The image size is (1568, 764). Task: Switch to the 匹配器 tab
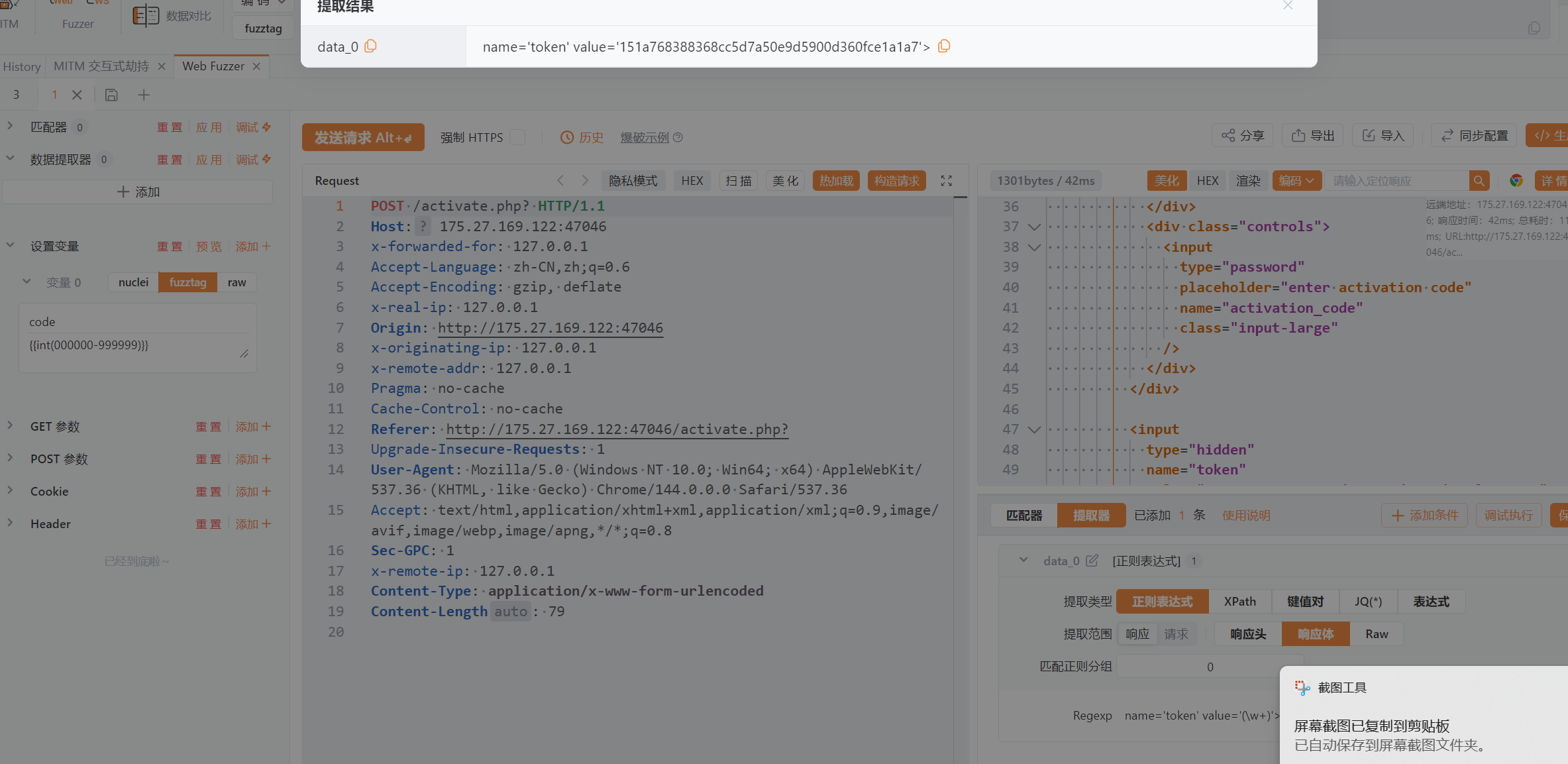click(x=1023, y=516)
